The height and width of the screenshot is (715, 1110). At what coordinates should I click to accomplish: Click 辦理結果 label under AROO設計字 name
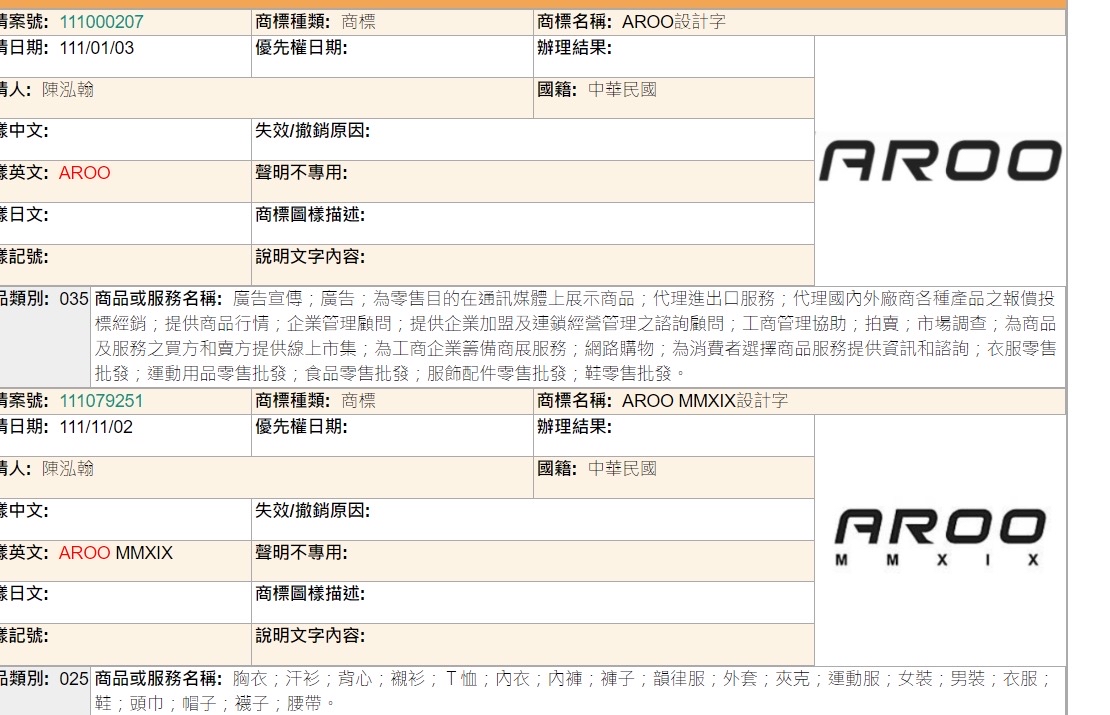tap(574, 48)
